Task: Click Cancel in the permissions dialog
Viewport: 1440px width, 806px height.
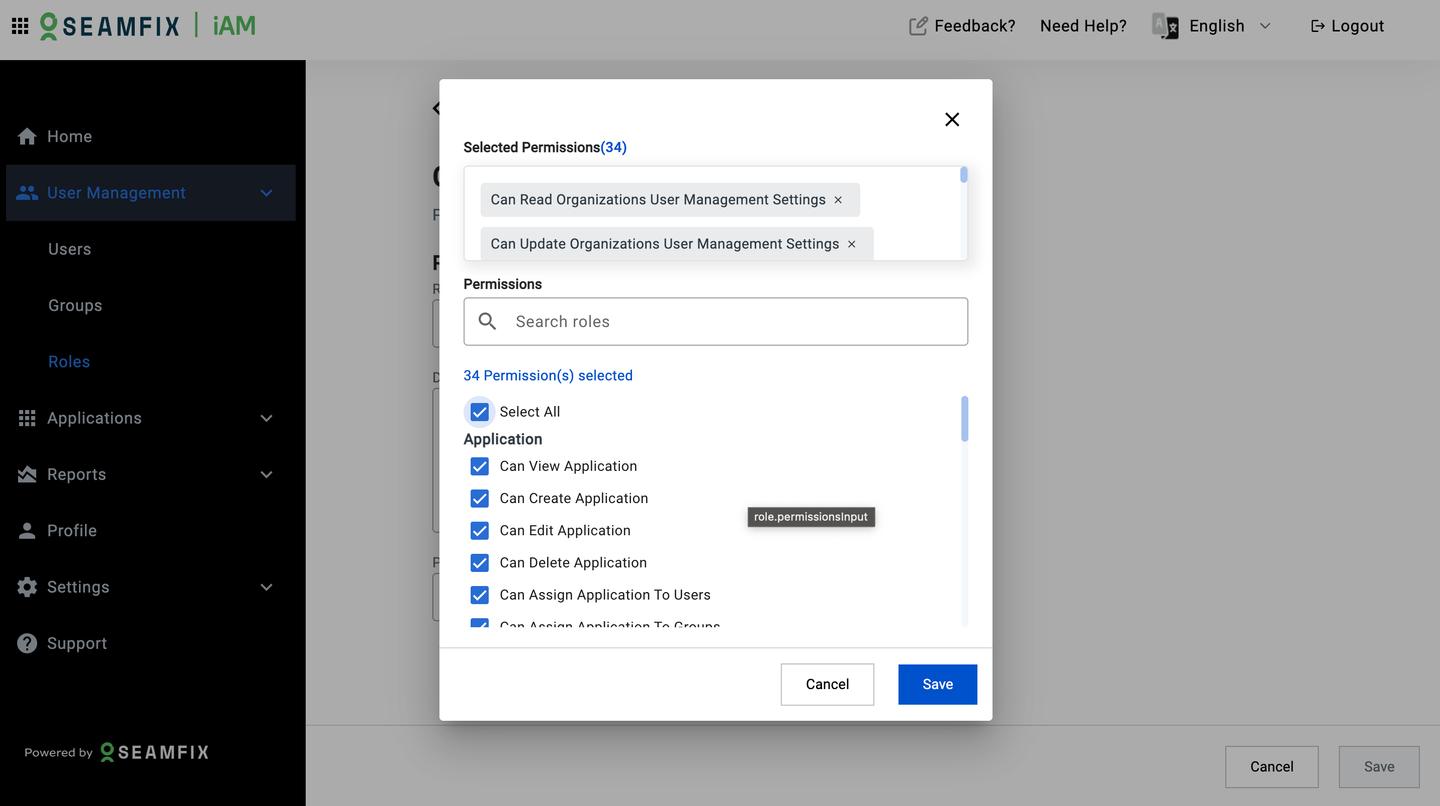Action: [x=827, y=684]
